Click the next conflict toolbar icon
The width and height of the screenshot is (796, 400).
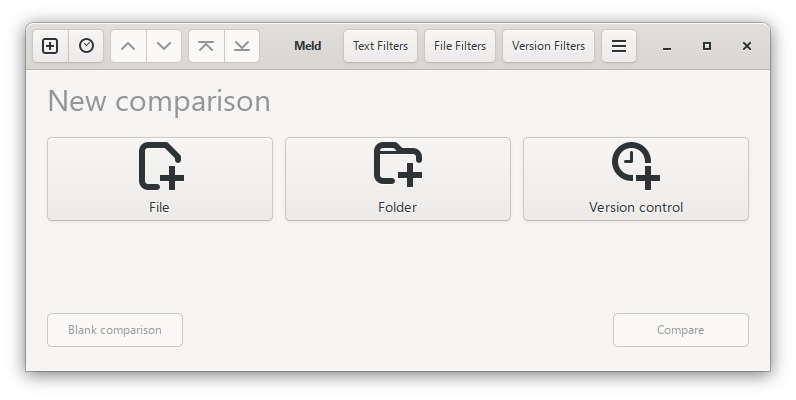tap(242, 46)
